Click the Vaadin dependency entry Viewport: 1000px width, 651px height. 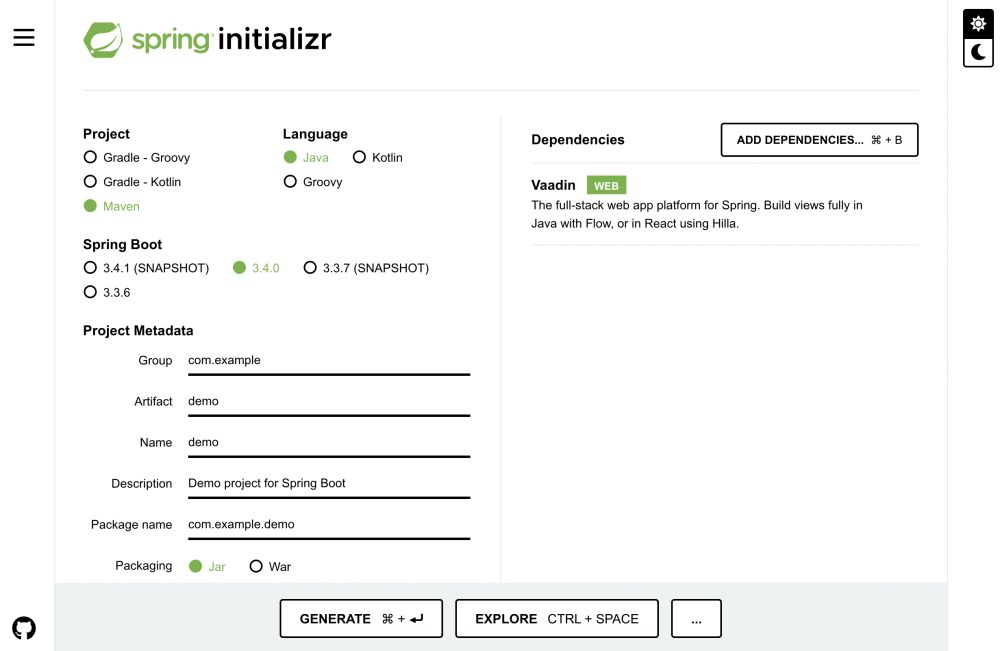click(724, 204)
